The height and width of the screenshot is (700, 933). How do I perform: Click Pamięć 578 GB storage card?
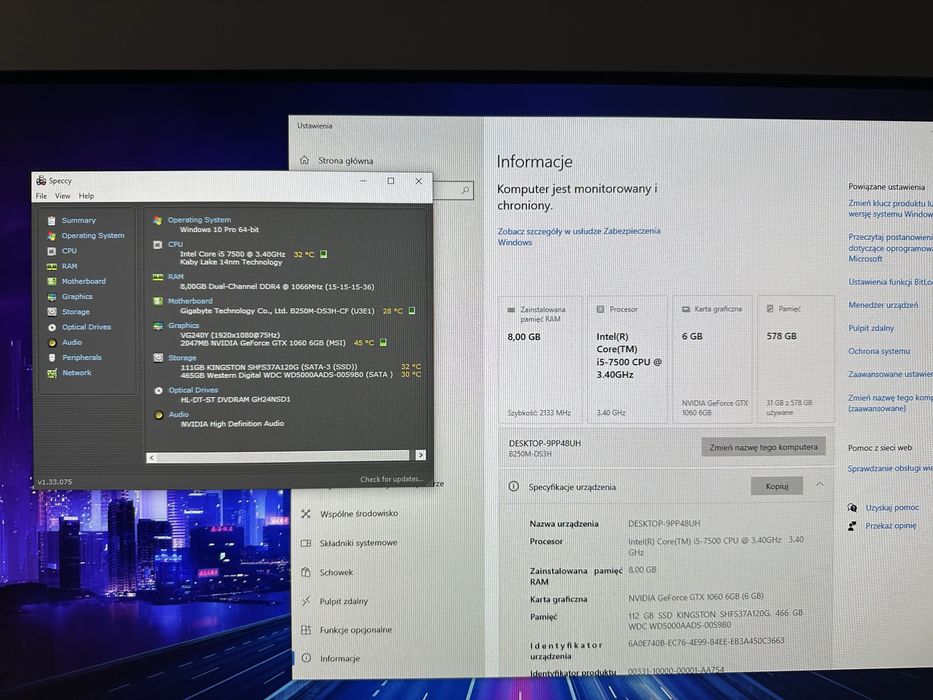pyautogui.click(x=796, y=360)
